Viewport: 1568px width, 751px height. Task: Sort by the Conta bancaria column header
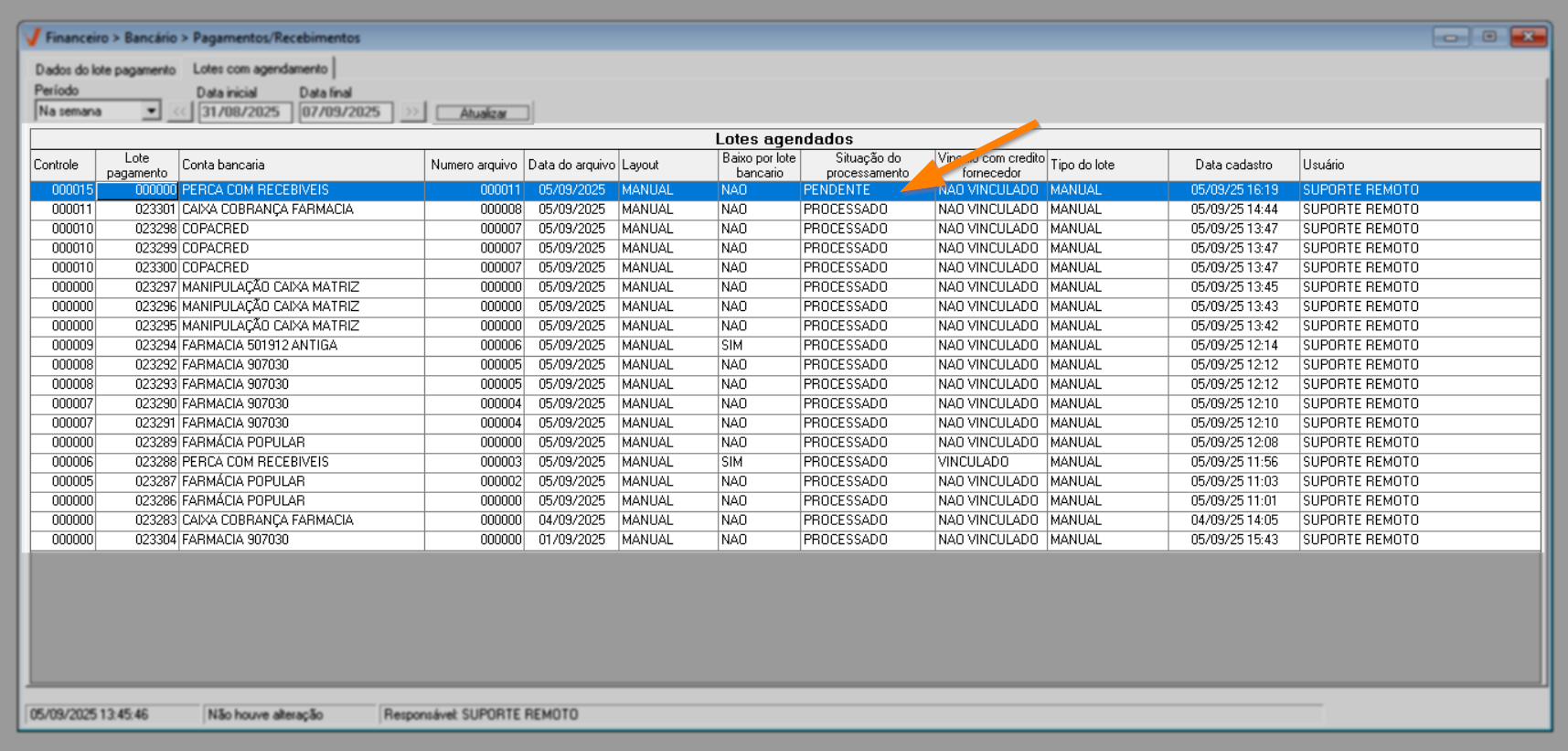(x=301, y=166)
